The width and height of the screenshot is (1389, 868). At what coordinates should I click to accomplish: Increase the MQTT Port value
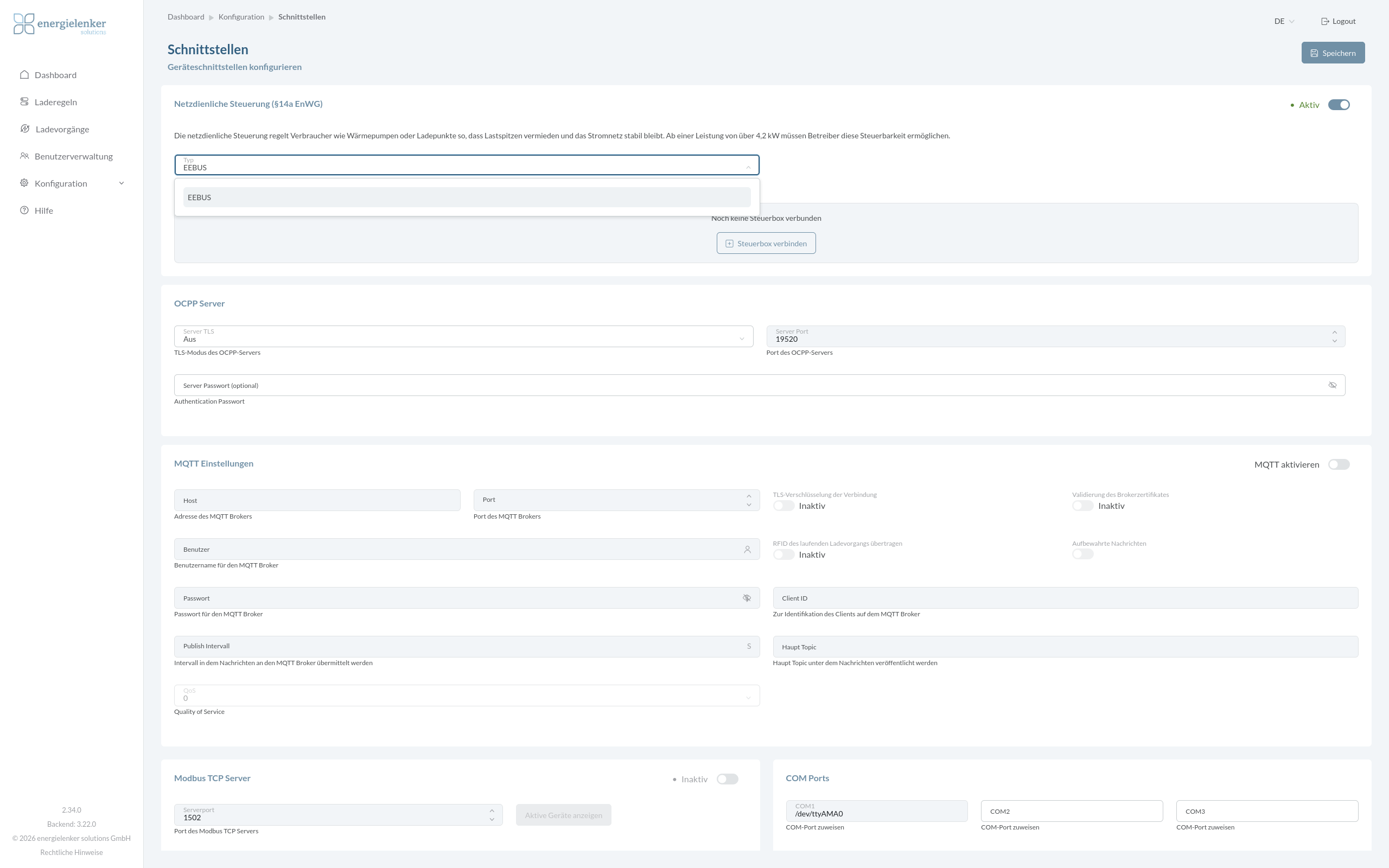pos(748,496)
